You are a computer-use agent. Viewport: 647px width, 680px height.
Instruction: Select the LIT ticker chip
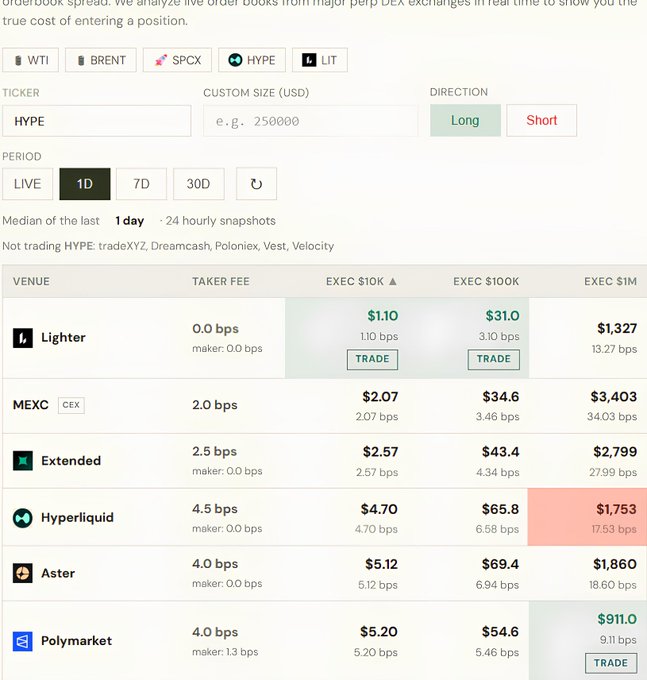pyautogui.click(x=320, y=60)
